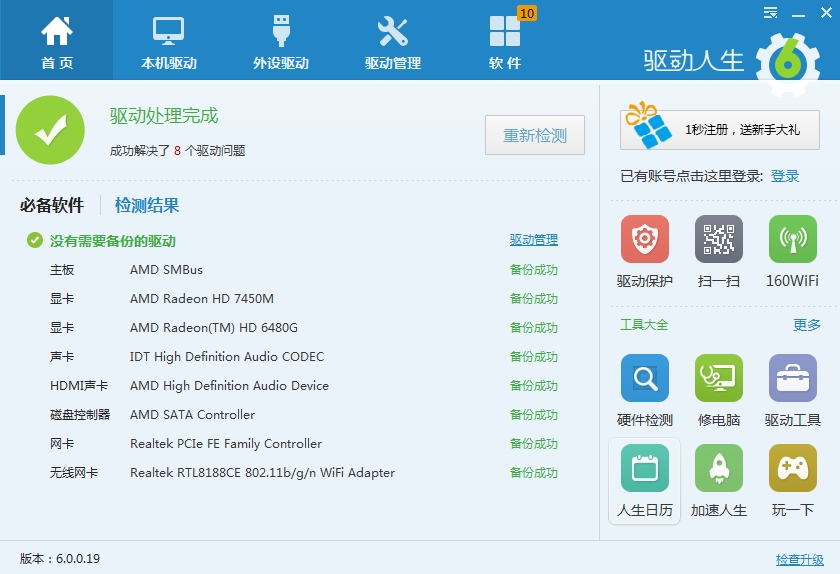The image size is (840, 574).
Task: Open the 驱动管理 tab
Action: (393, 41)
